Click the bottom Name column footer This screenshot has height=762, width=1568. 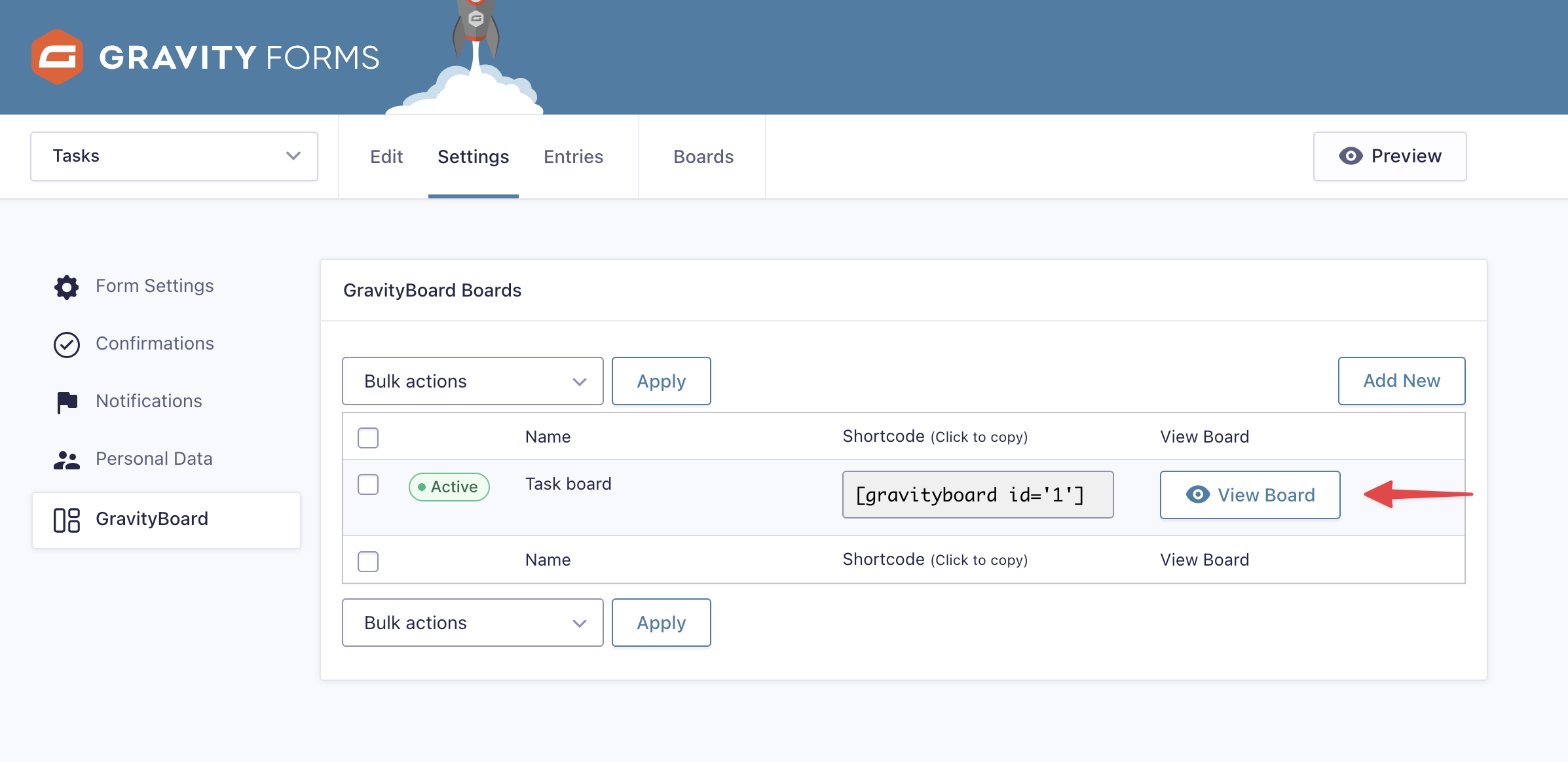[548, 560]
